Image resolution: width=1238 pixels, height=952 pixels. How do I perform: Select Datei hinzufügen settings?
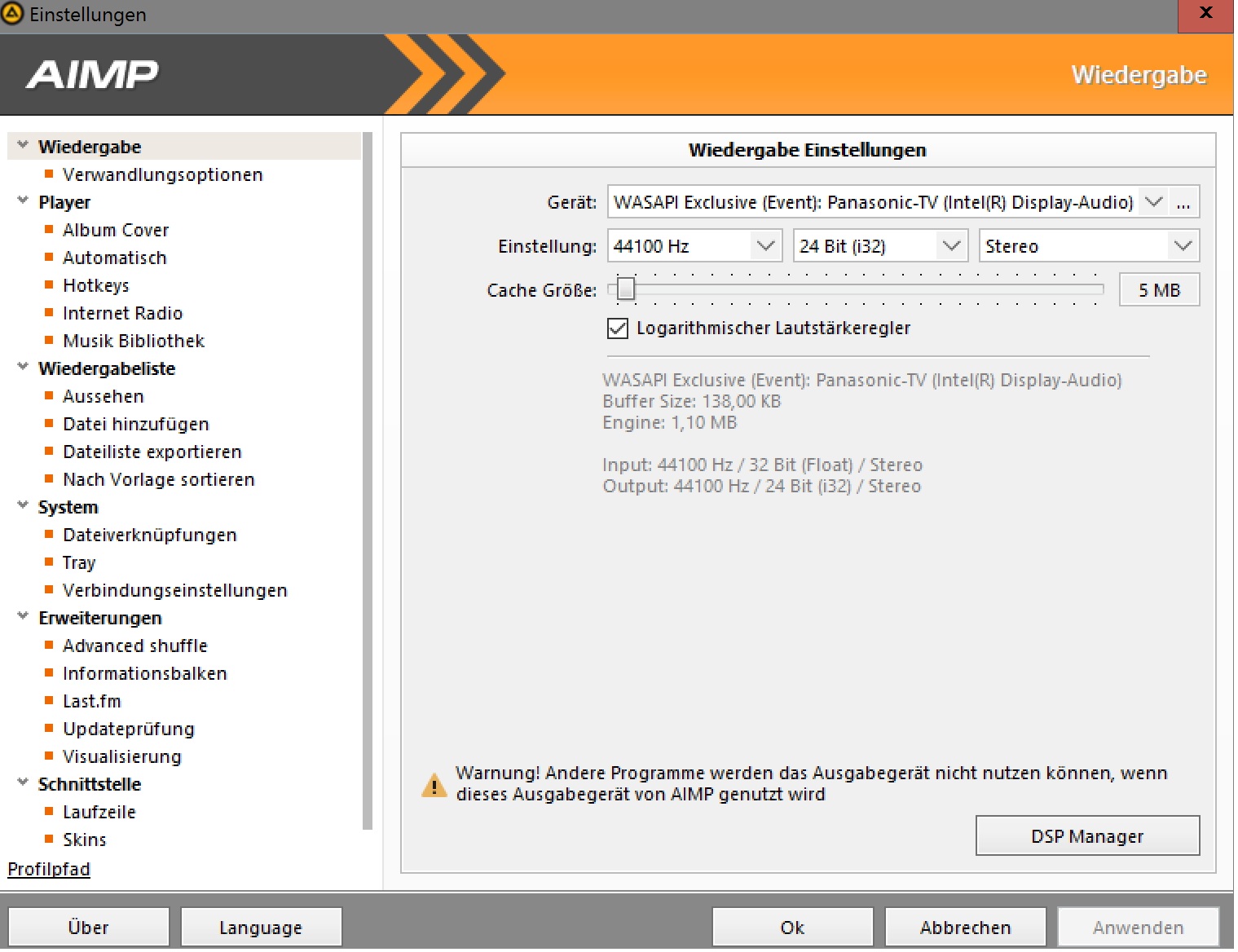tap(136, 425)
